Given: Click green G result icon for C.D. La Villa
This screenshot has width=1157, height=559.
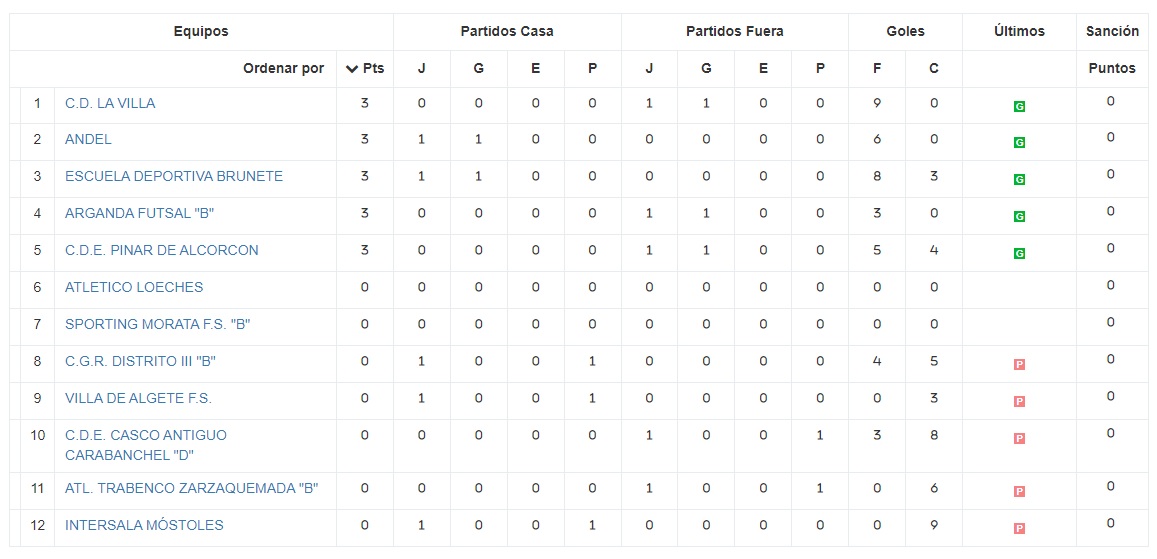Looking at the screenshot, I should click(1019, 106).
